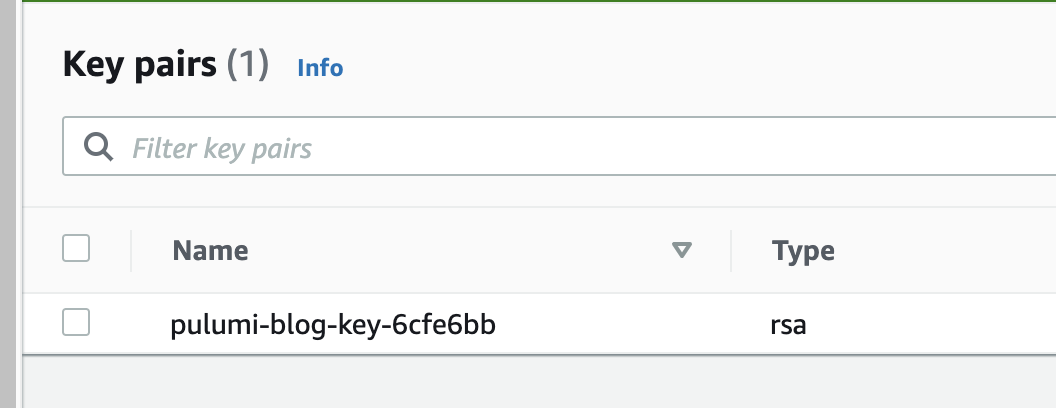Click the gray strip on the left edge

point(10,200)
